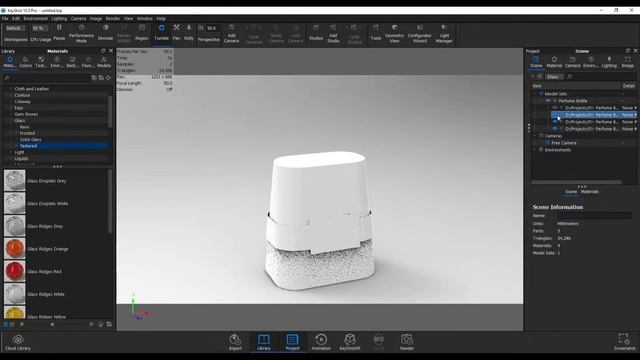This screenshot has width=640, height=360.
Task: Adjust the thumbnail size slider in the library
Action: (x=53, y=324)
